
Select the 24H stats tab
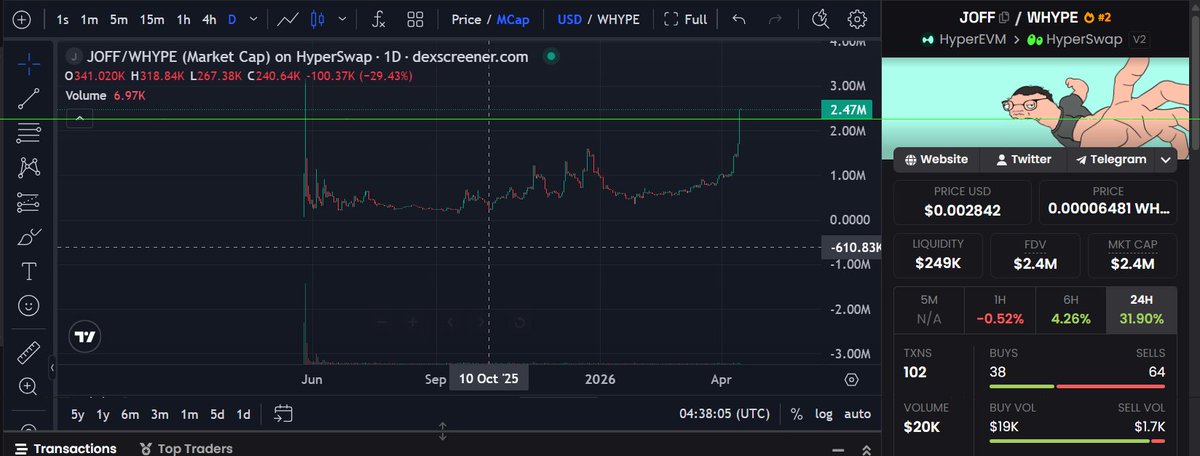coord(1142,310)
